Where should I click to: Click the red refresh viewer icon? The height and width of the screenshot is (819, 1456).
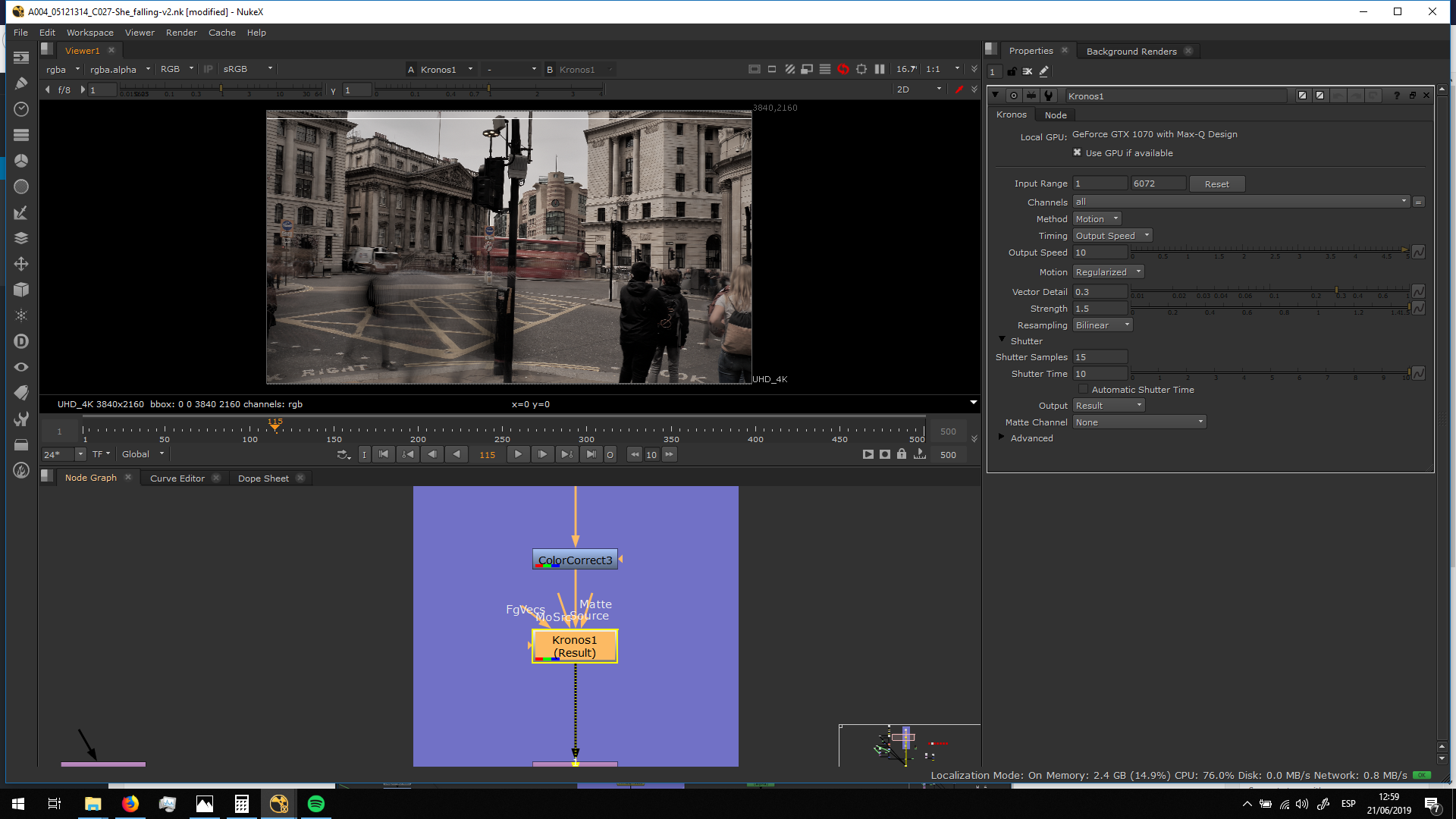843,69
